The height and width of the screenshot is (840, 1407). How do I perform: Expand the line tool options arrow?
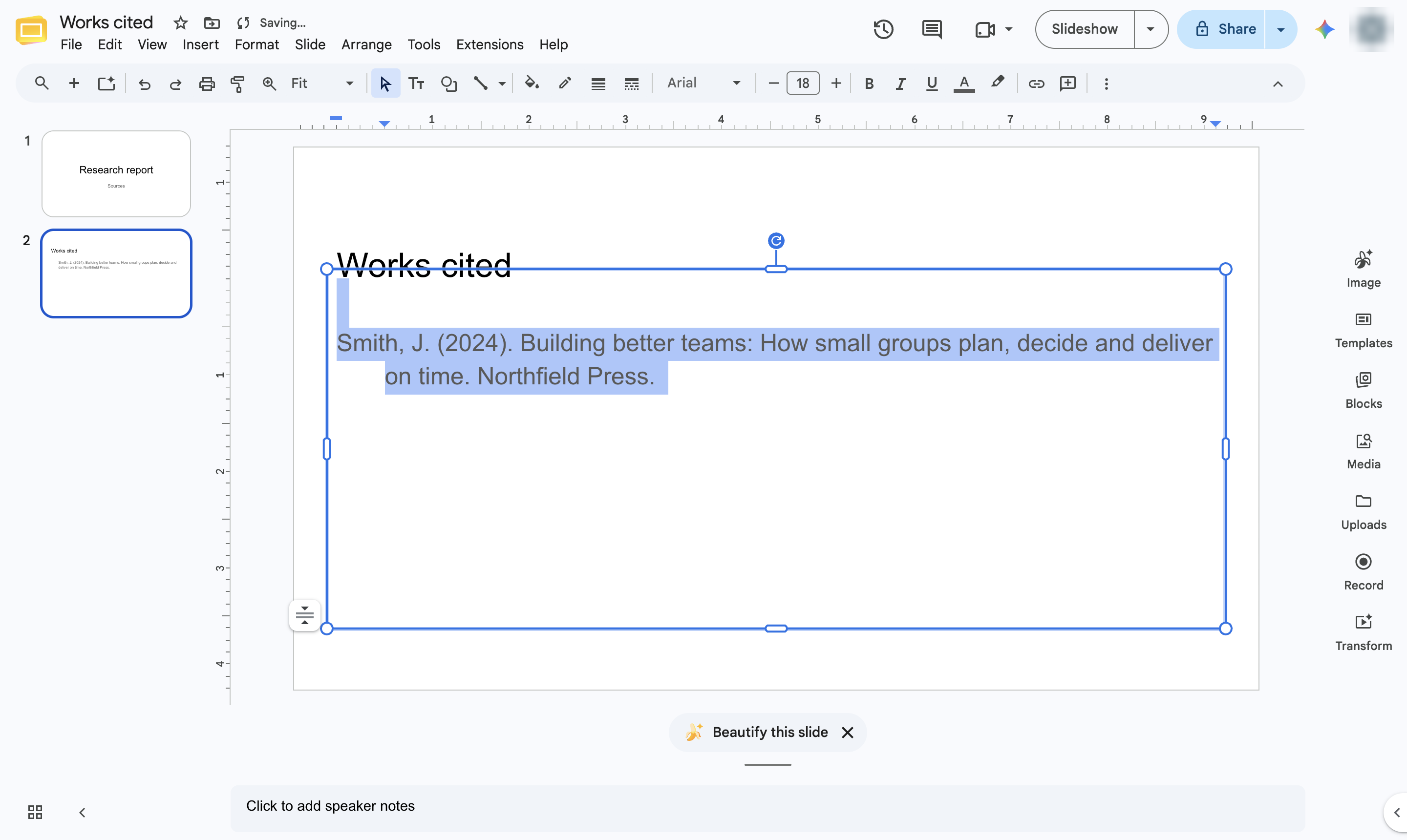point(502,84)
